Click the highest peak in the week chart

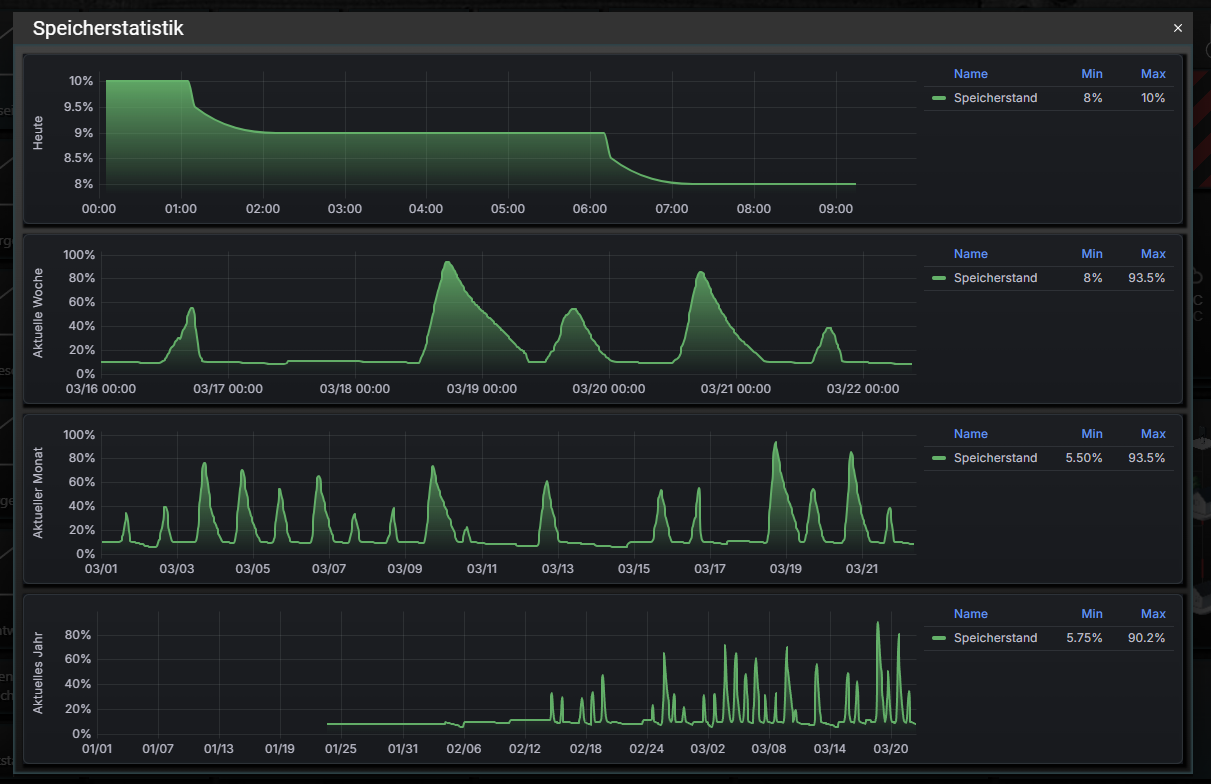447,263
